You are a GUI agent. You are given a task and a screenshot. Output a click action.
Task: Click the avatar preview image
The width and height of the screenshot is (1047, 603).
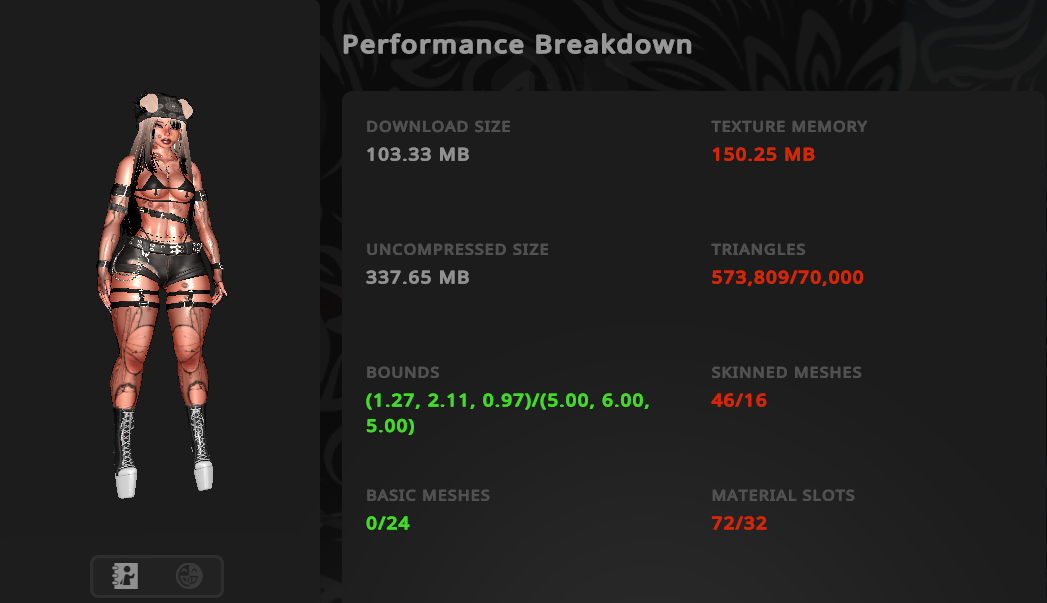click(163, 295)
